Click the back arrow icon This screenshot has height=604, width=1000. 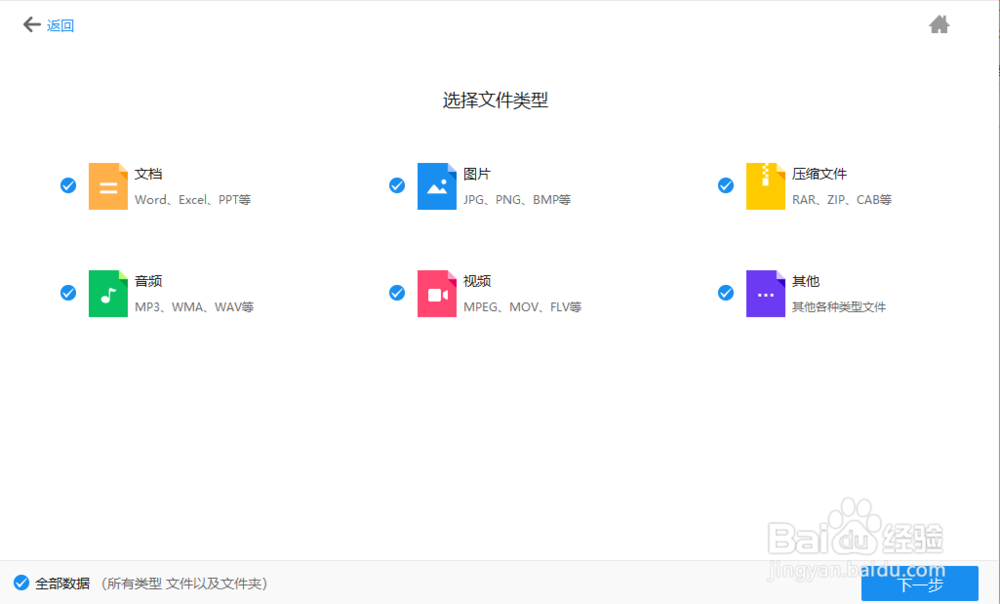pyautogui.click(x=31, y=24)
